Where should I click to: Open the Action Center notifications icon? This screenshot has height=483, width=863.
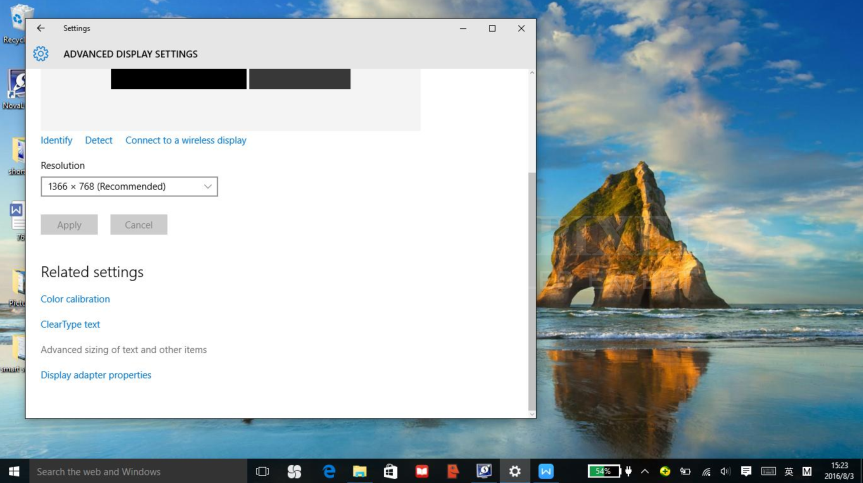point(746,471)
